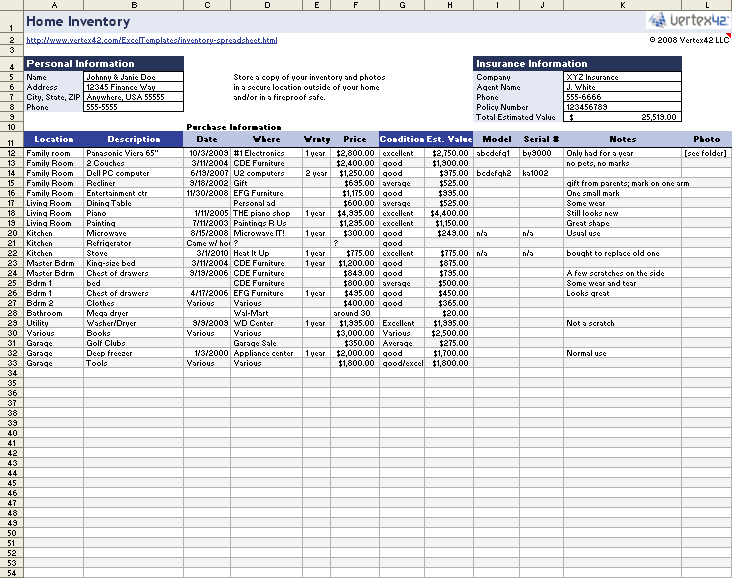Click the Vertex42 logo
The height and width of the screenshot is (578, 732).
tap(688, 20)
